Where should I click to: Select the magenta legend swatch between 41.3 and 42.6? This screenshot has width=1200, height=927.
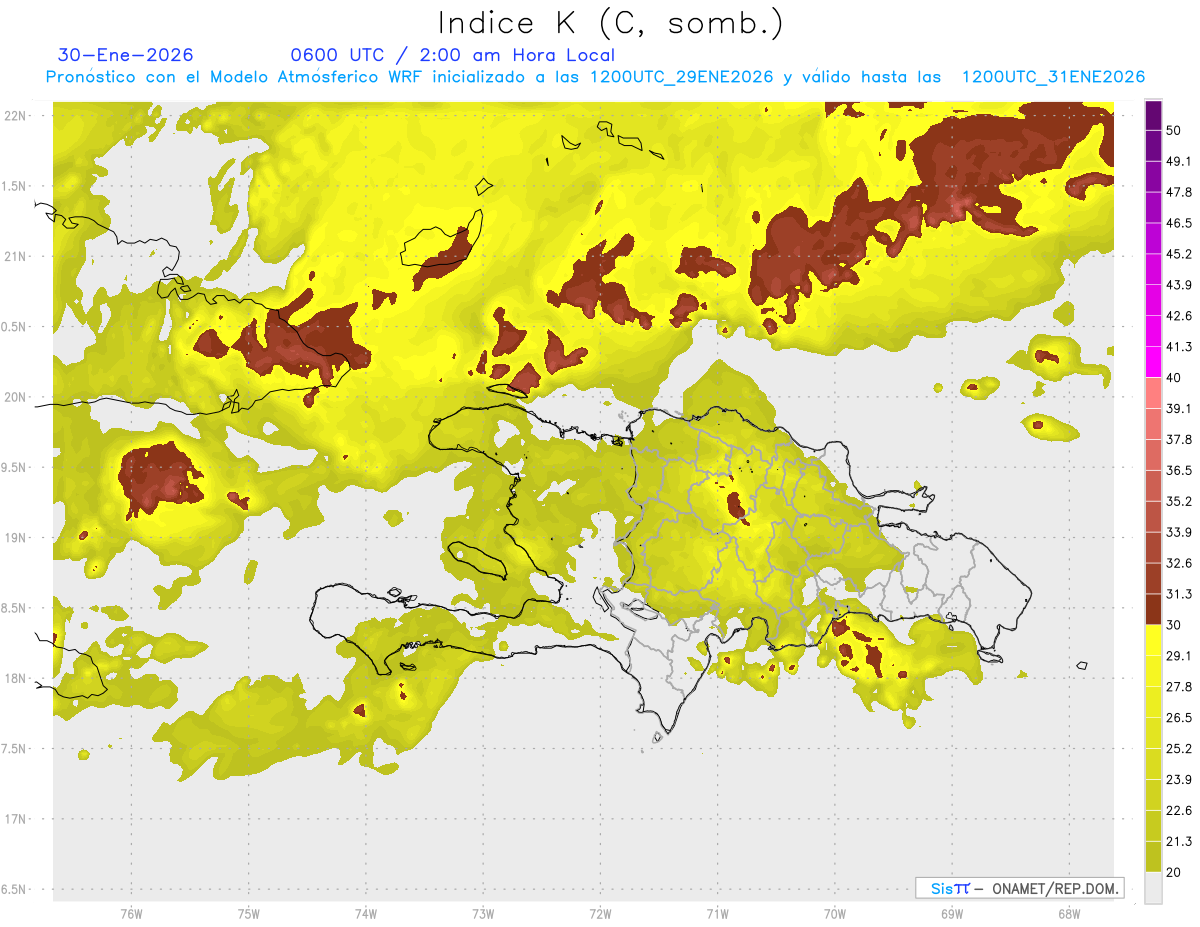point(1153,331)
